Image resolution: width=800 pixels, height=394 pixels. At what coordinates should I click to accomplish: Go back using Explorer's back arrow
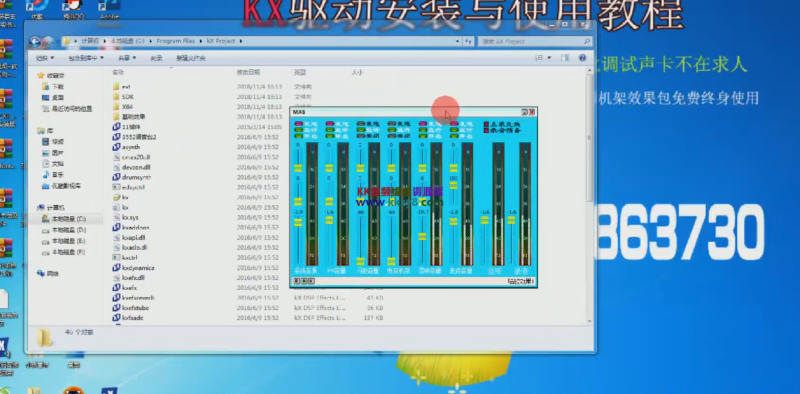(35, 41)
